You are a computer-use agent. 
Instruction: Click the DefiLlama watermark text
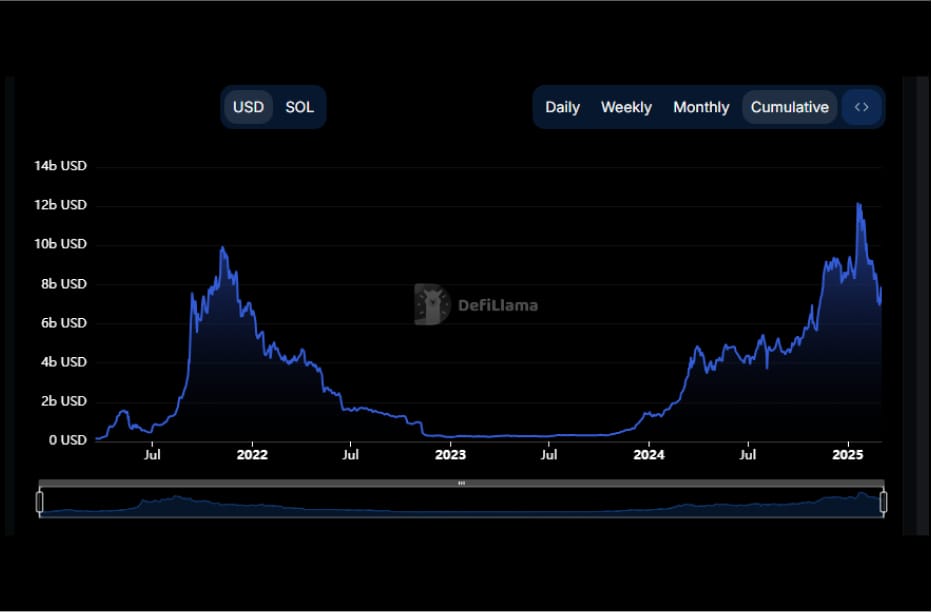click(x=497, y=305)
